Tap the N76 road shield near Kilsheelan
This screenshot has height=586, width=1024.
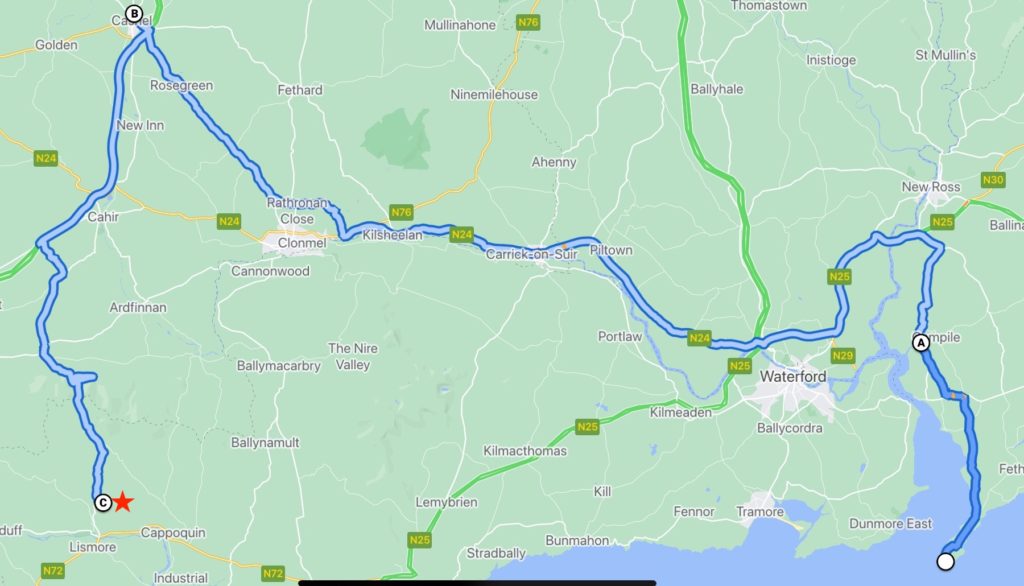(401, 212)
